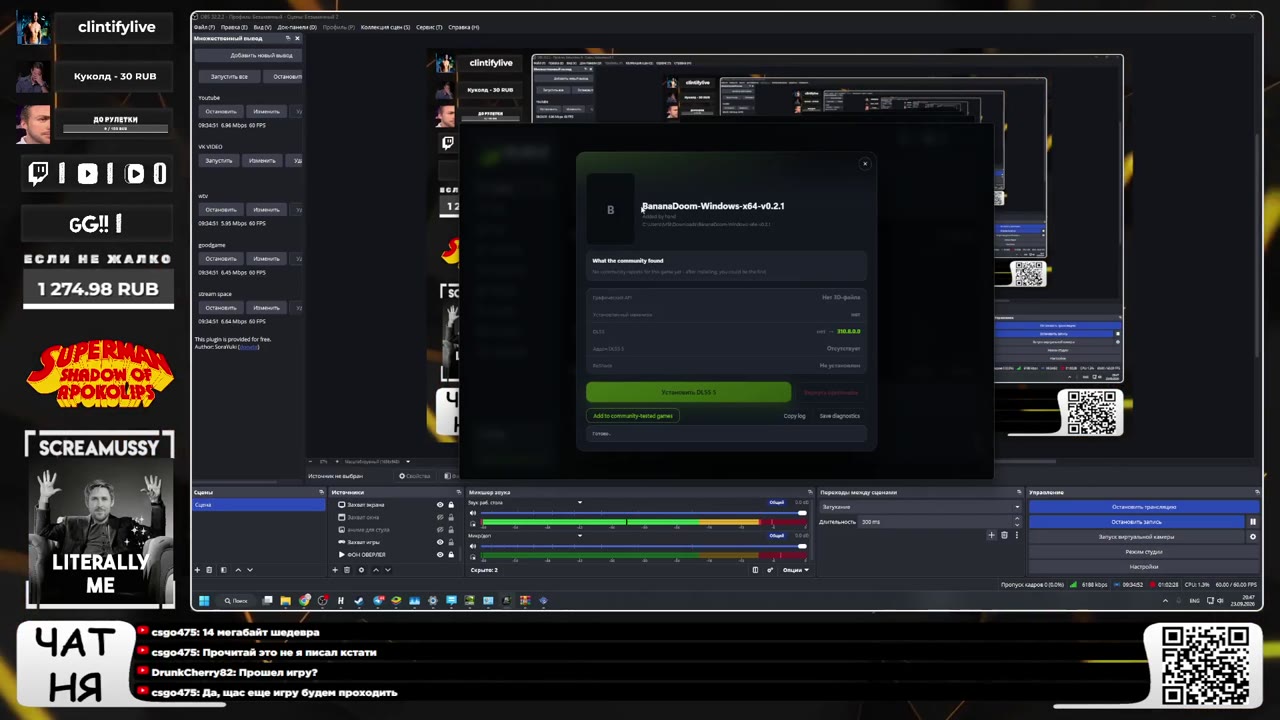The width and height of the screenshot is (1280, 720).
Task: Open the audio mixer advanced gears icon
Action: point(770,570)
